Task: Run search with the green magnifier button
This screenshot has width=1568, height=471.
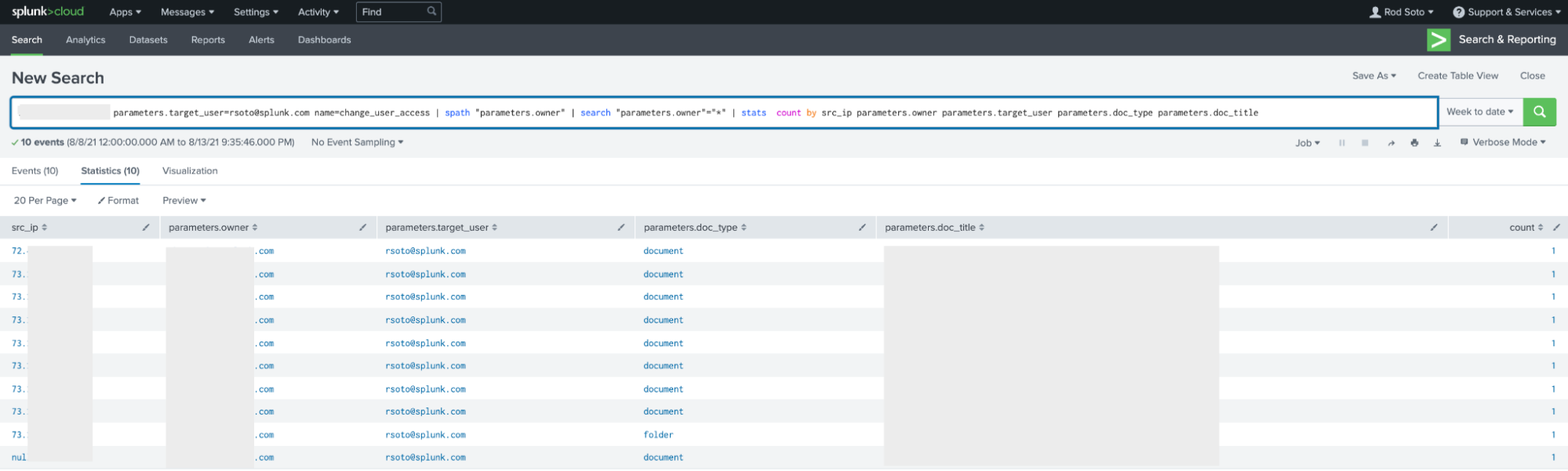Action: tap(1539, 112)
